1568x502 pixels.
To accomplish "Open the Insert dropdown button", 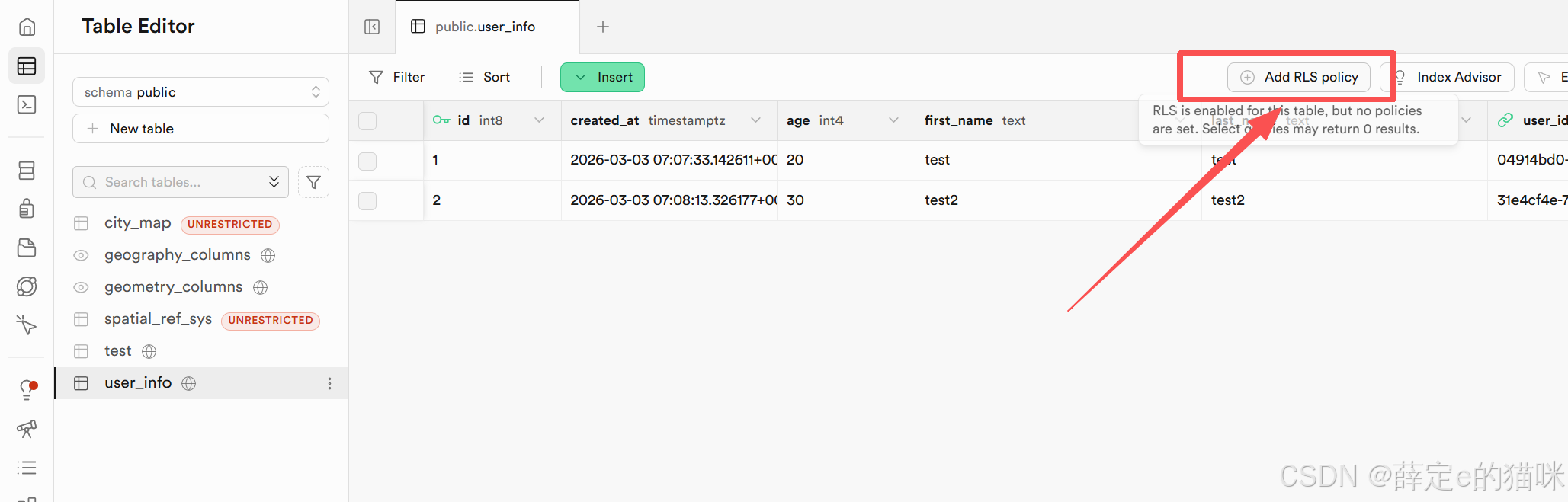I will click(602, 77).
